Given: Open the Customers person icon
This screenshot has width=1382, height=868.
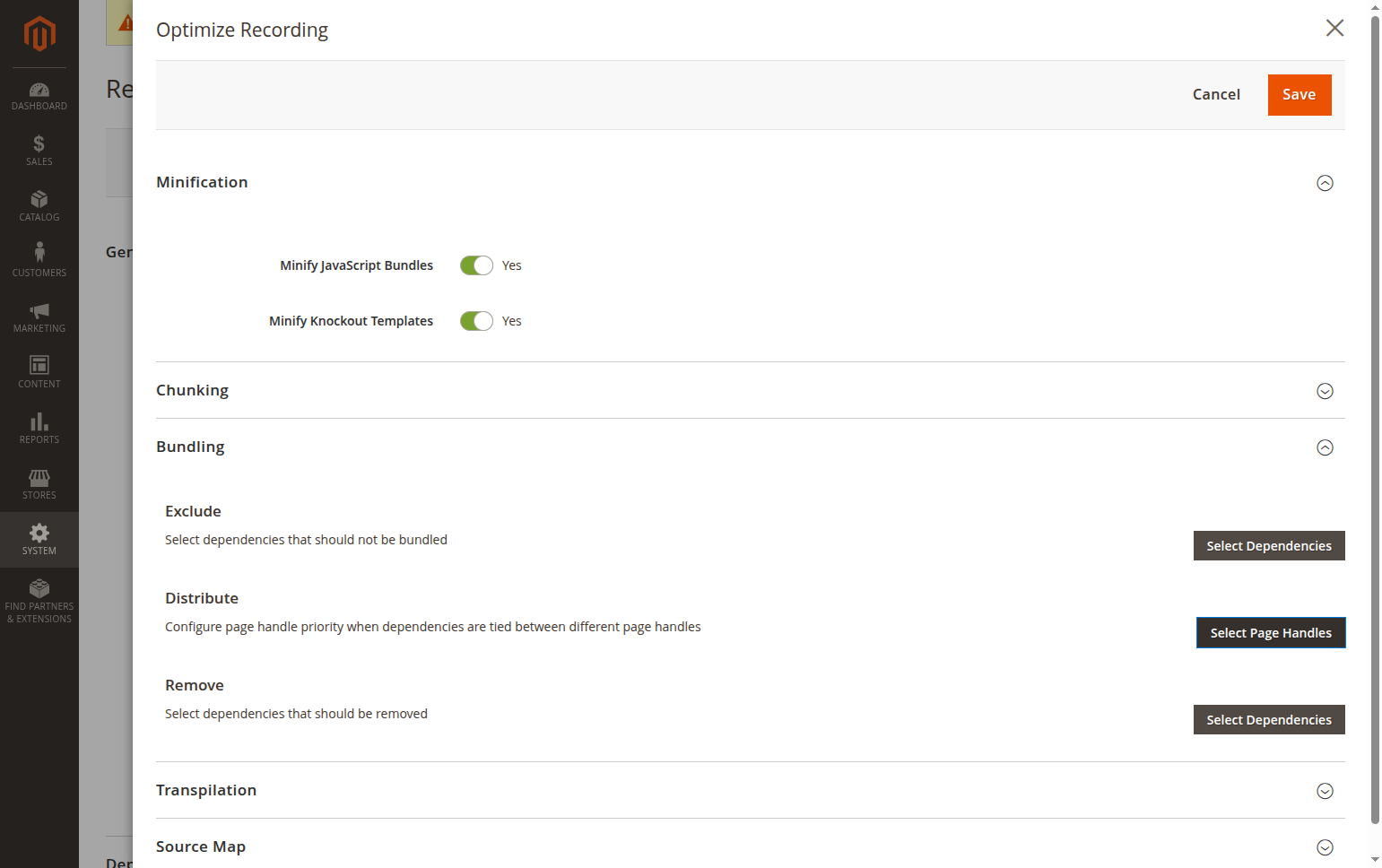Looking at the screenshot, I should pyautogui.click(x=39, y=252).
